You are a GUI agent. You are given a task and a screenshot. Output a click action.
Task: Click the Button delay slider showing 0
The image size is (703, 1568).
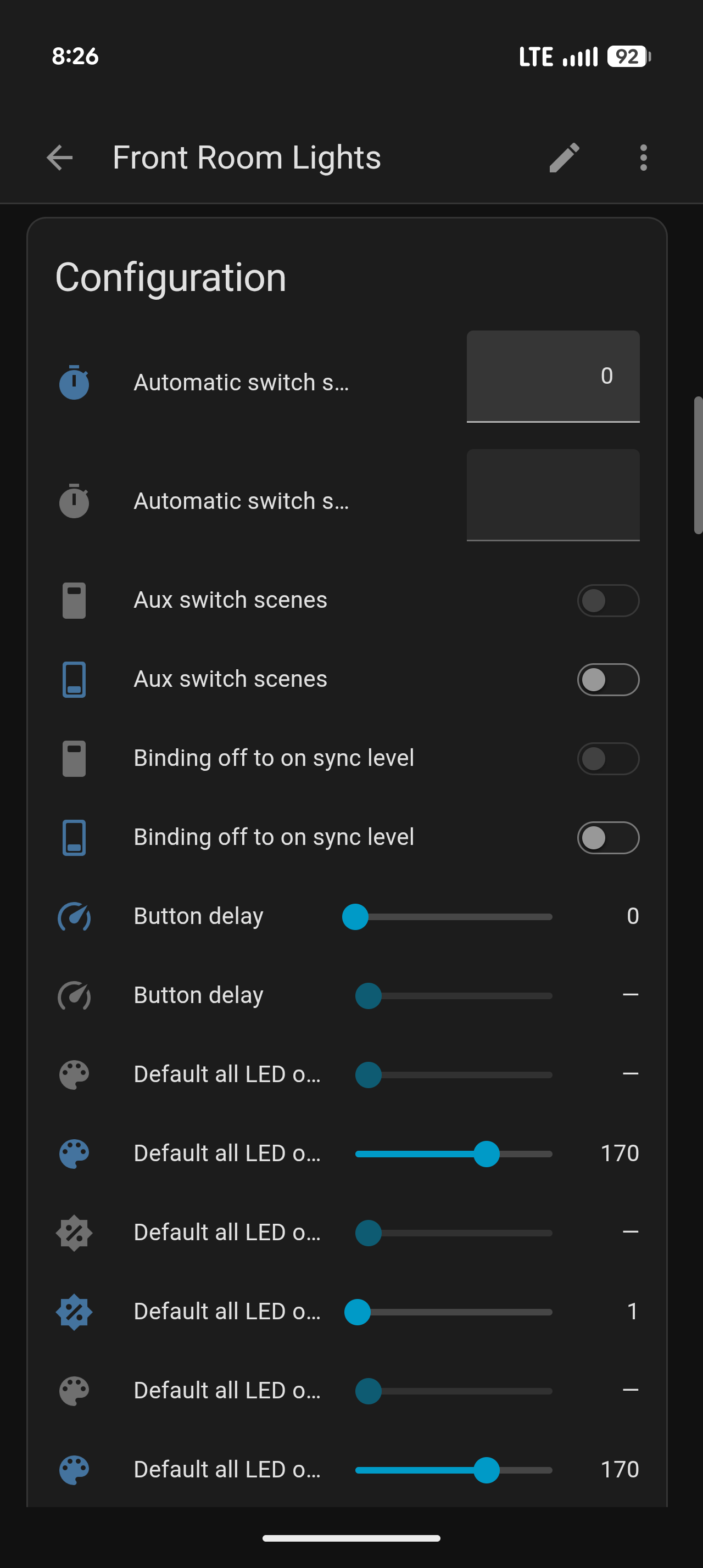click(x=448, y=917)
